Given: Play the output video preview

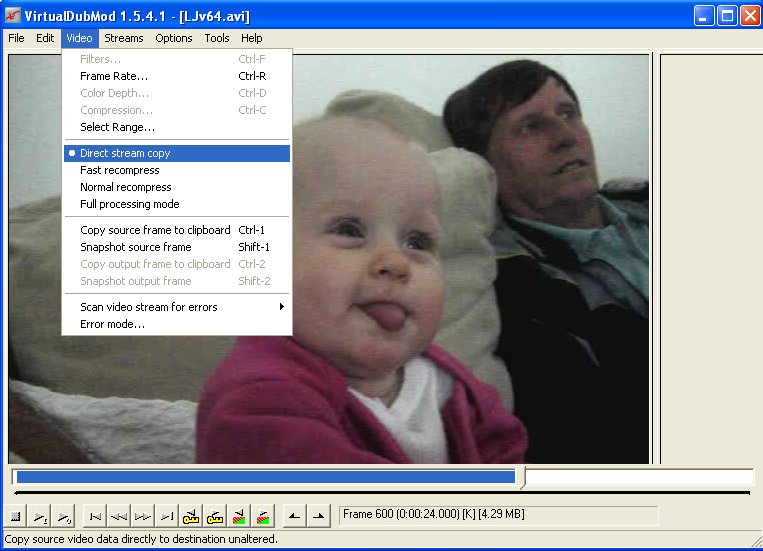Looking at the screenshot, I should pos(64,516).
